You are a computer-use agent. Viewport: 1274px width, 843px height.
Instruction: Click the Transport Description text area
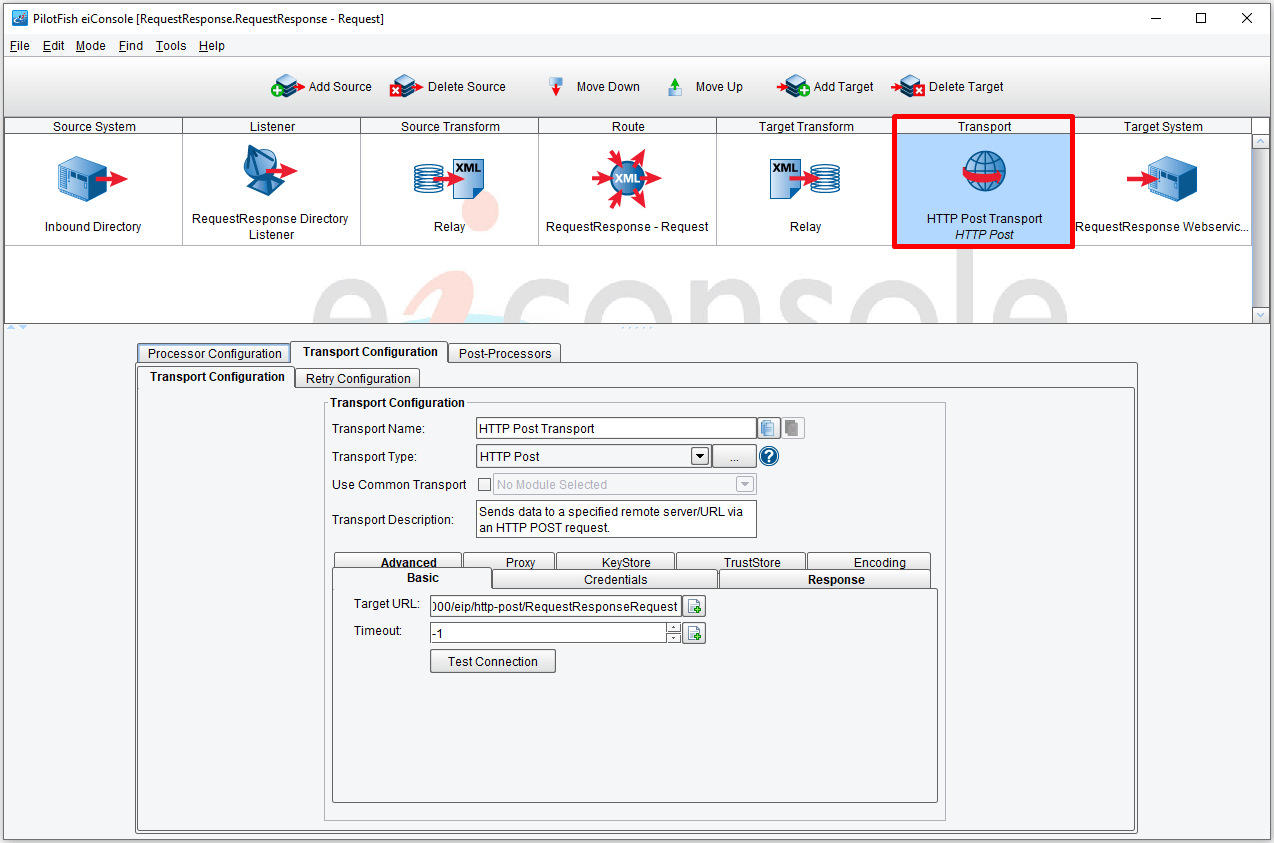tap(616, 520)
